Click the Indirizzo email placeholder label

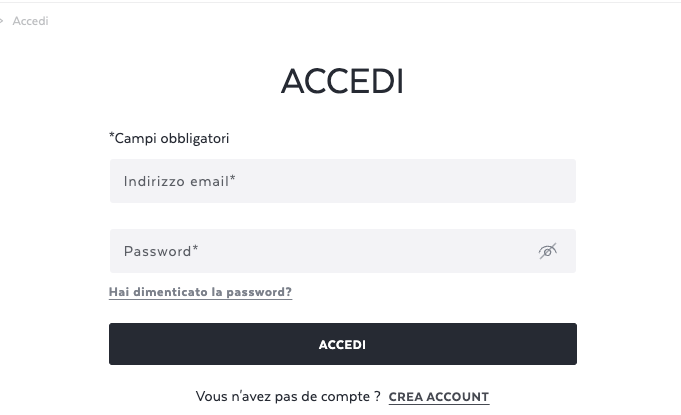[179, 181]
